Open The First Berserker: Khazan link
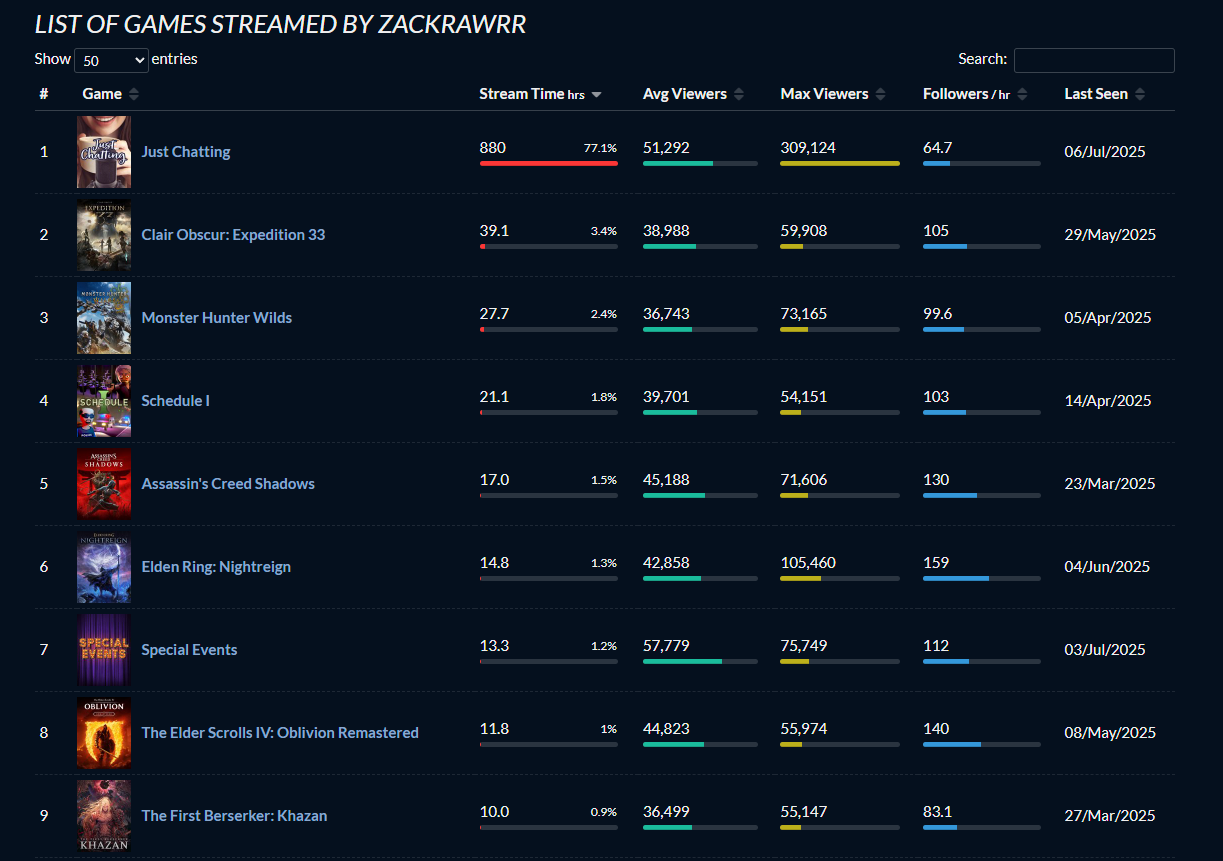This screenshot has width=1223, height=861. (234, 816)
